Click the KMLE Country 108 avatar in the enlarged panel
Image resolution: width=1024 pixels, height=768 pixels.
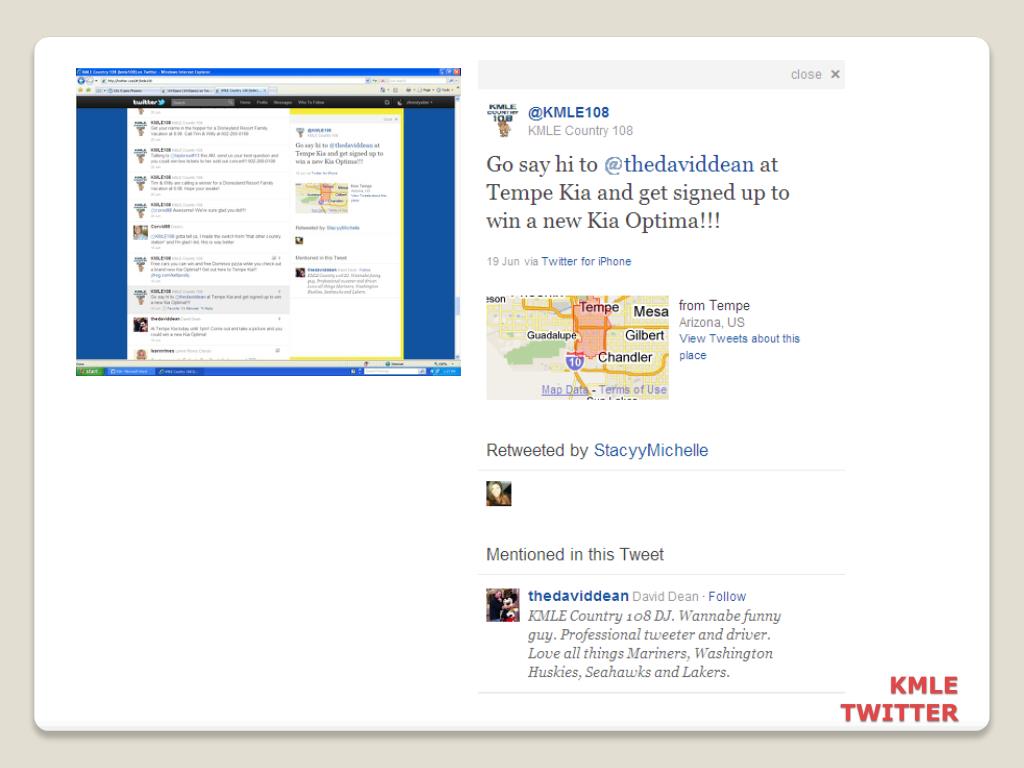click(503, 120)
